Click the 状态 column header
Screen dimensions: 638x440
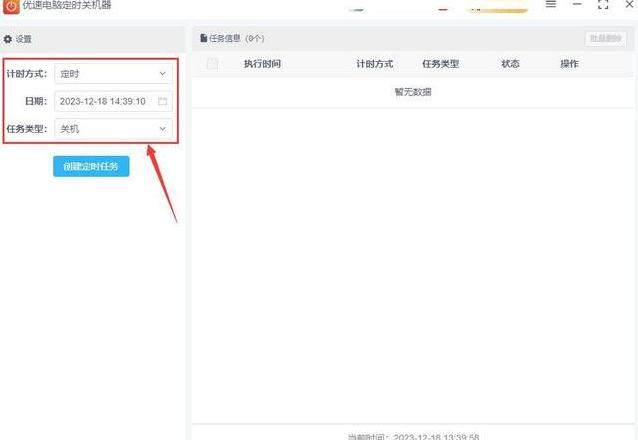pos(510,64)
